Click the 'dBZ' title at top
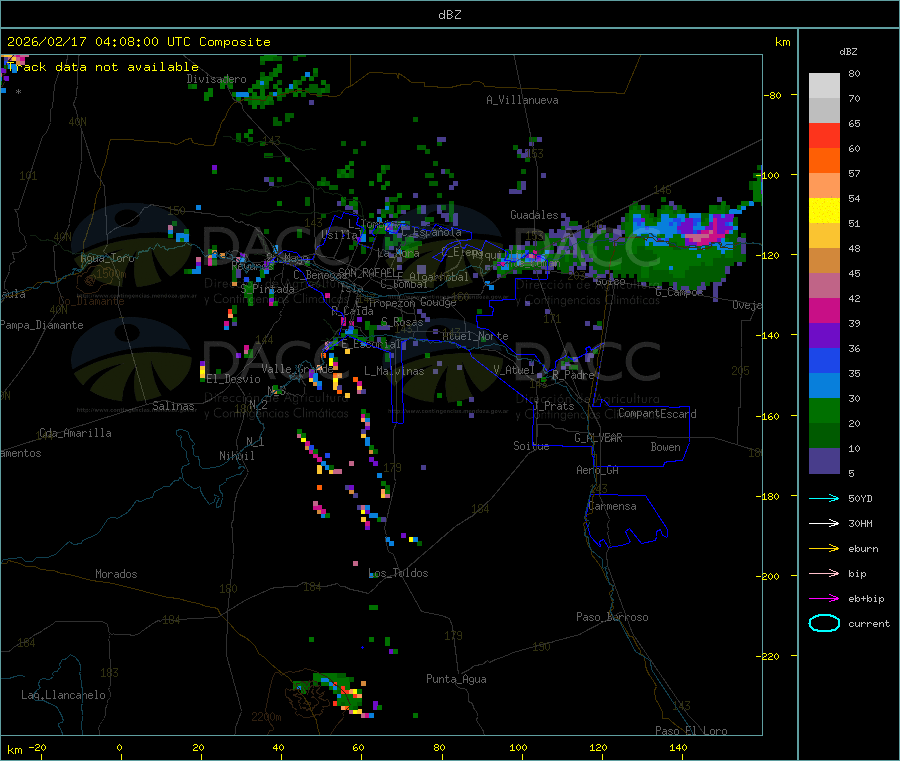 point(449,14)
